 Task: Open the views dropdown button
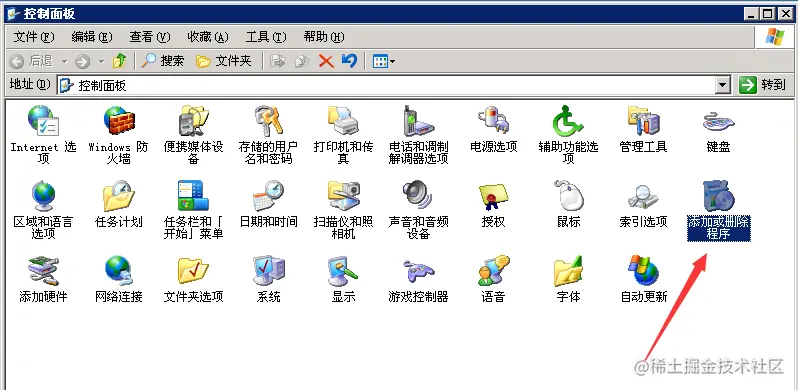coord(384,62)
